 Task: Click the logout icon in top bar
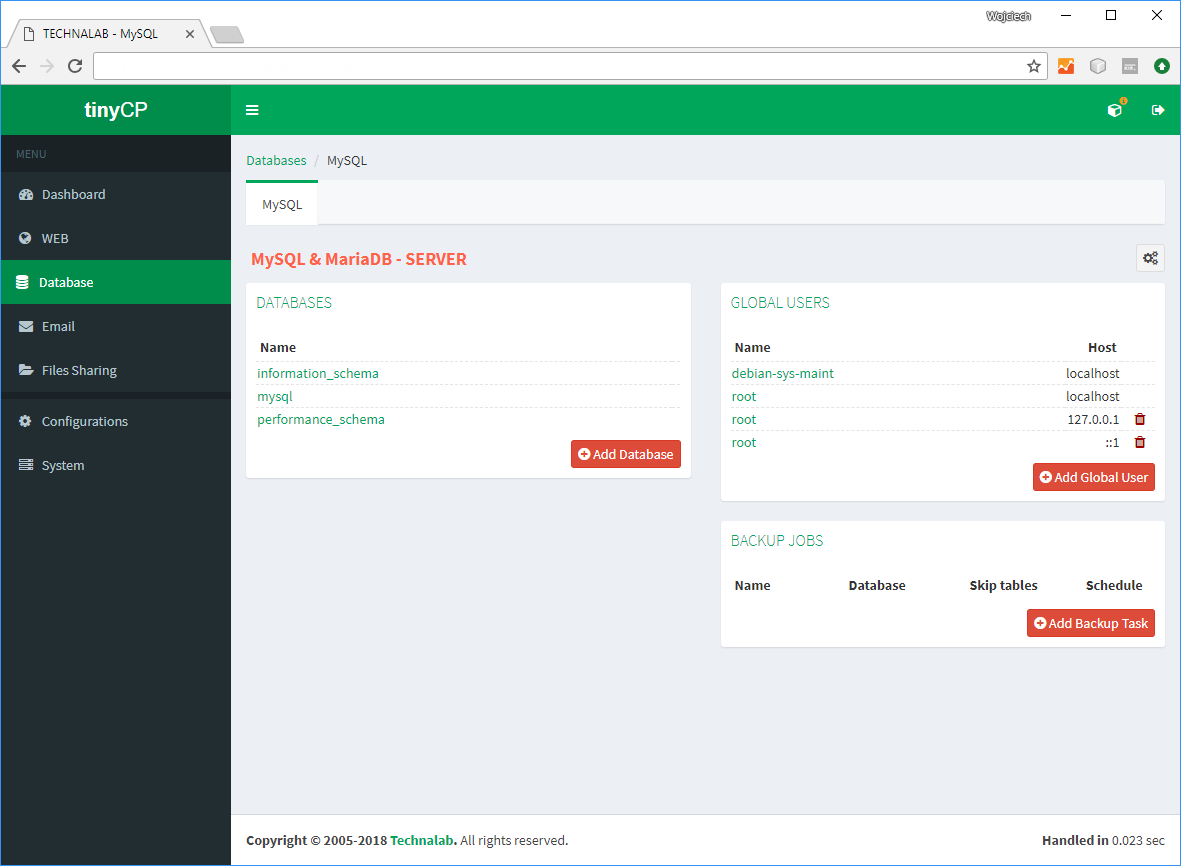pyautogui.click(x=1158, y=110)
